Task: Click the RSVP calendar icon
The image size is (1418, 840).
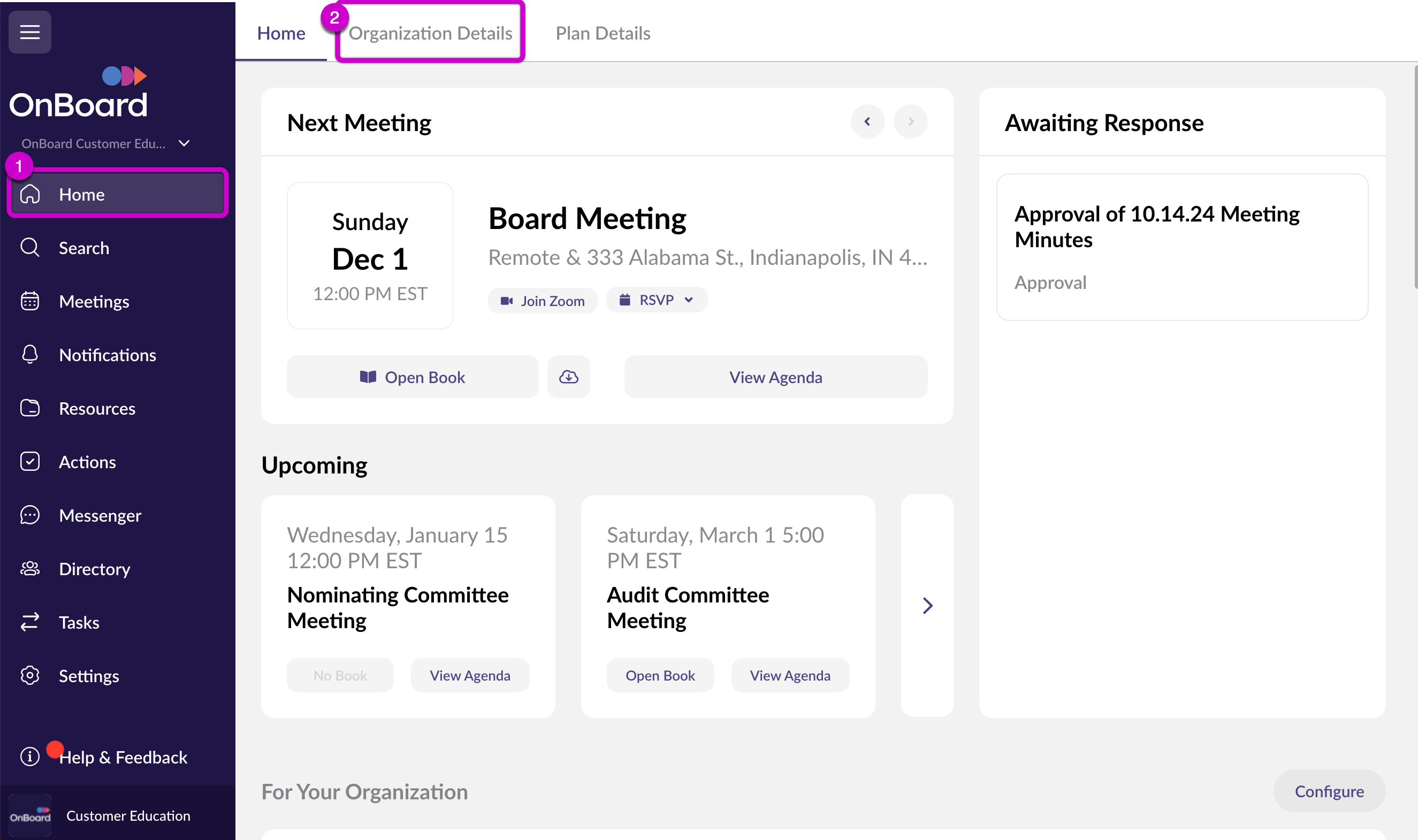Action: [x=624, y=300]
